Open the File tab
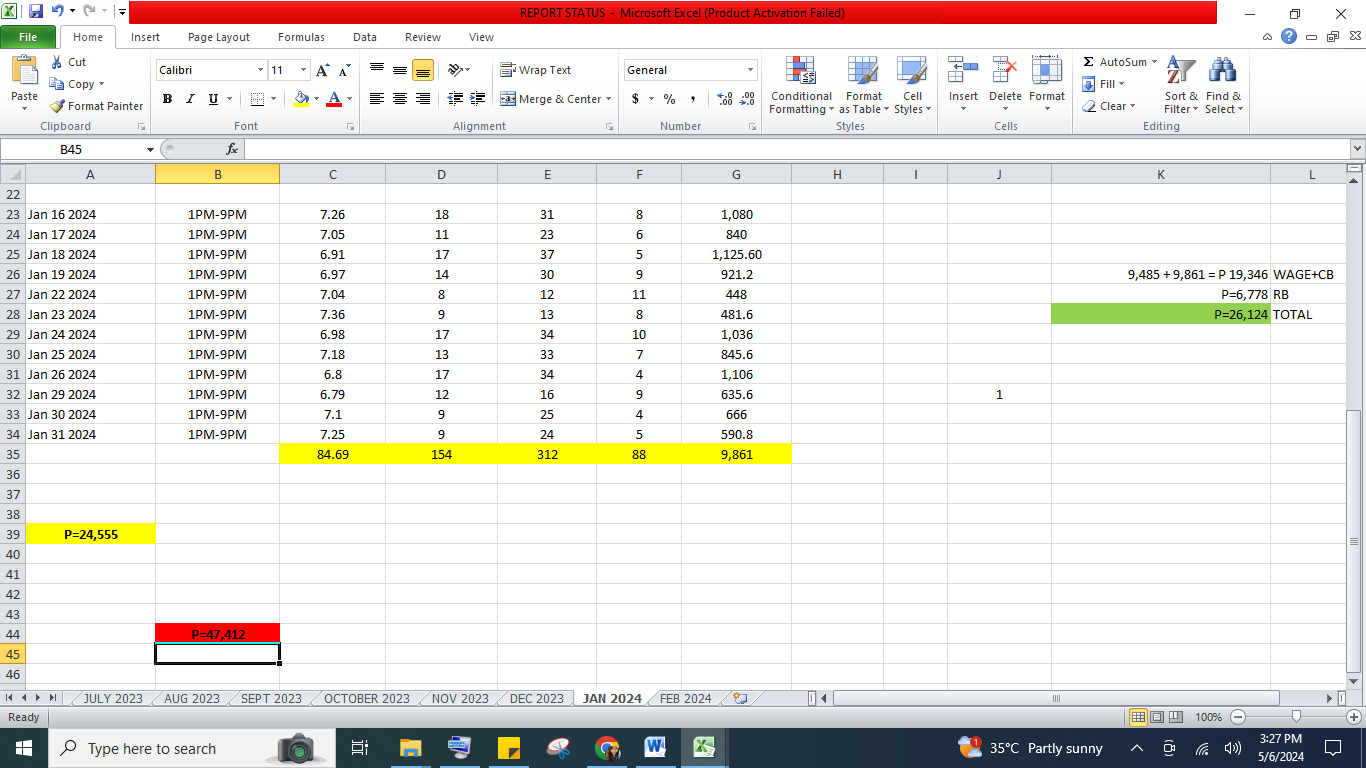The height and width of the screenshot is (768, 1366). (x=28, y=37)
